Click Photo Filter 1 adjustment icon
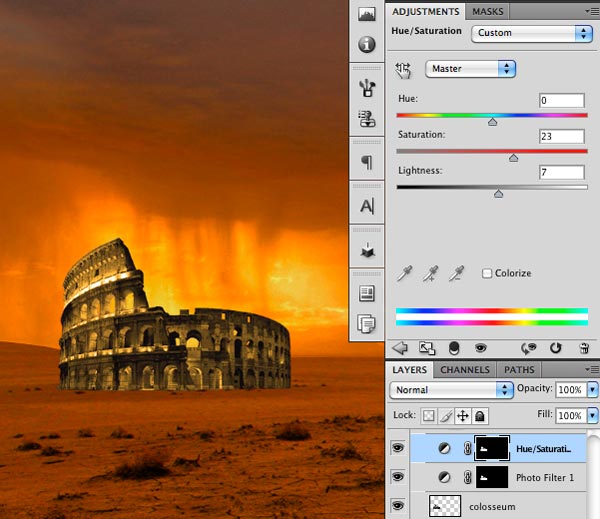Image resolution: width=600 pixels, height=519 pixels. [x=444, y=477]
